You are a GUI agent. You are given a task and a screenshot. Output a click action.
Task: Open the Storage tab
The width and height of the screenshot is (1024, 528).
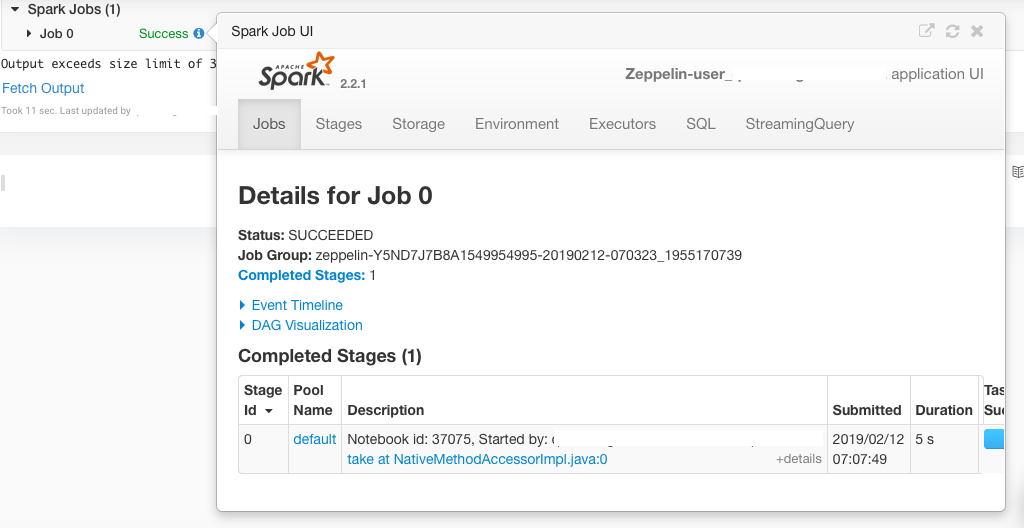point(418,124)
